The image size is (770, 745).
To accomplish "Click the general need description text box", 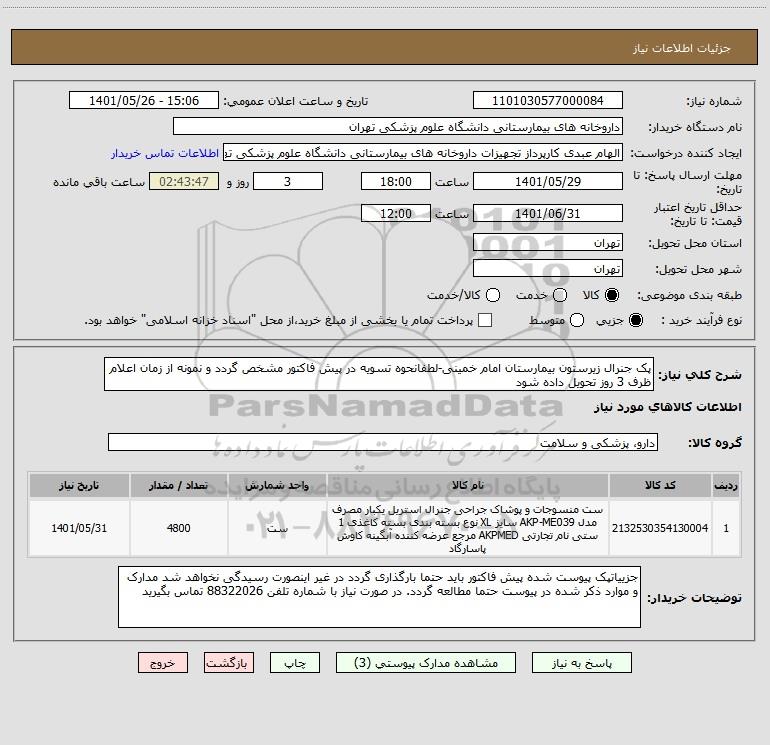I will 379,374.
